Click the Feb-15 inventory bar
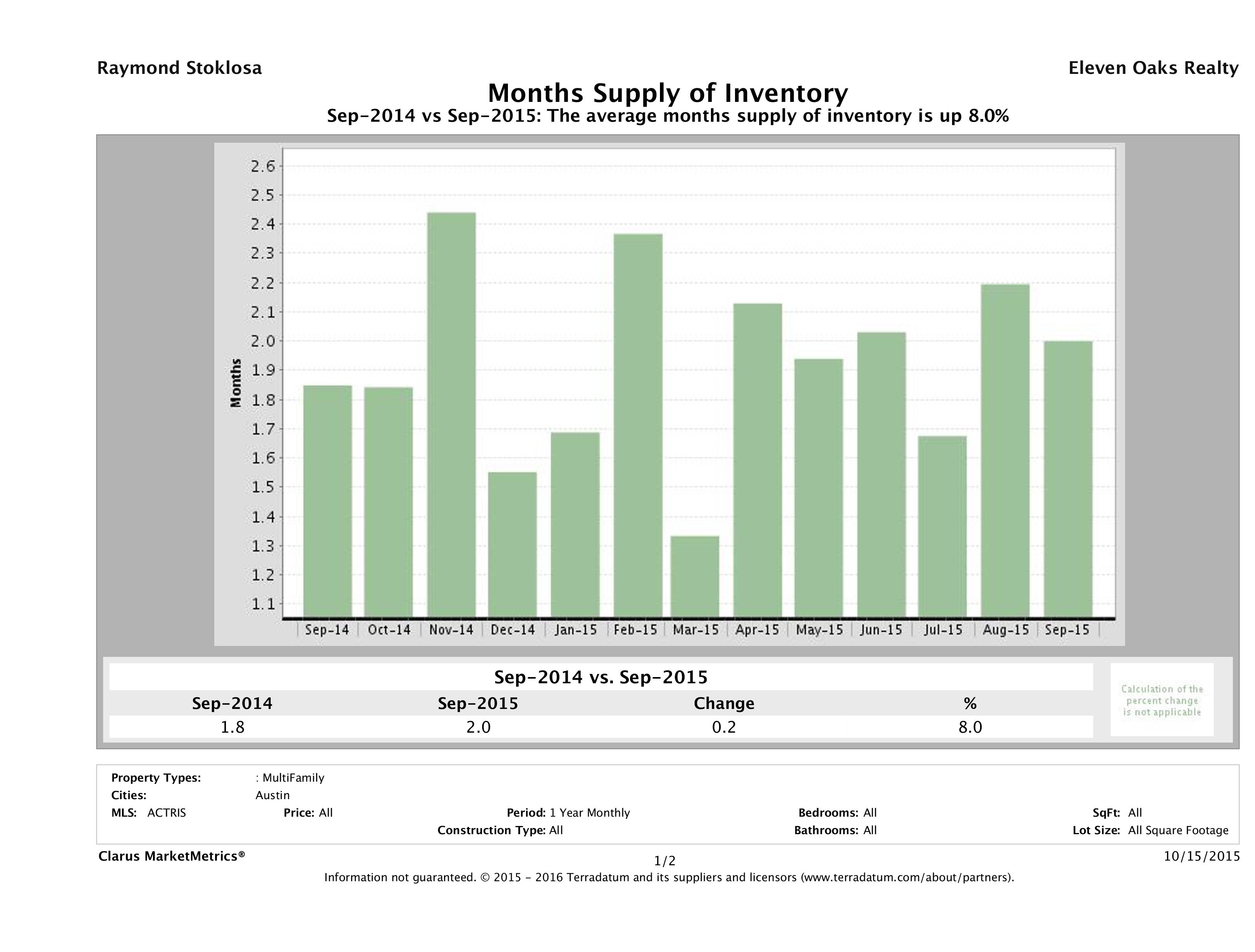The image size is (1255, 952). pos(638,425)
